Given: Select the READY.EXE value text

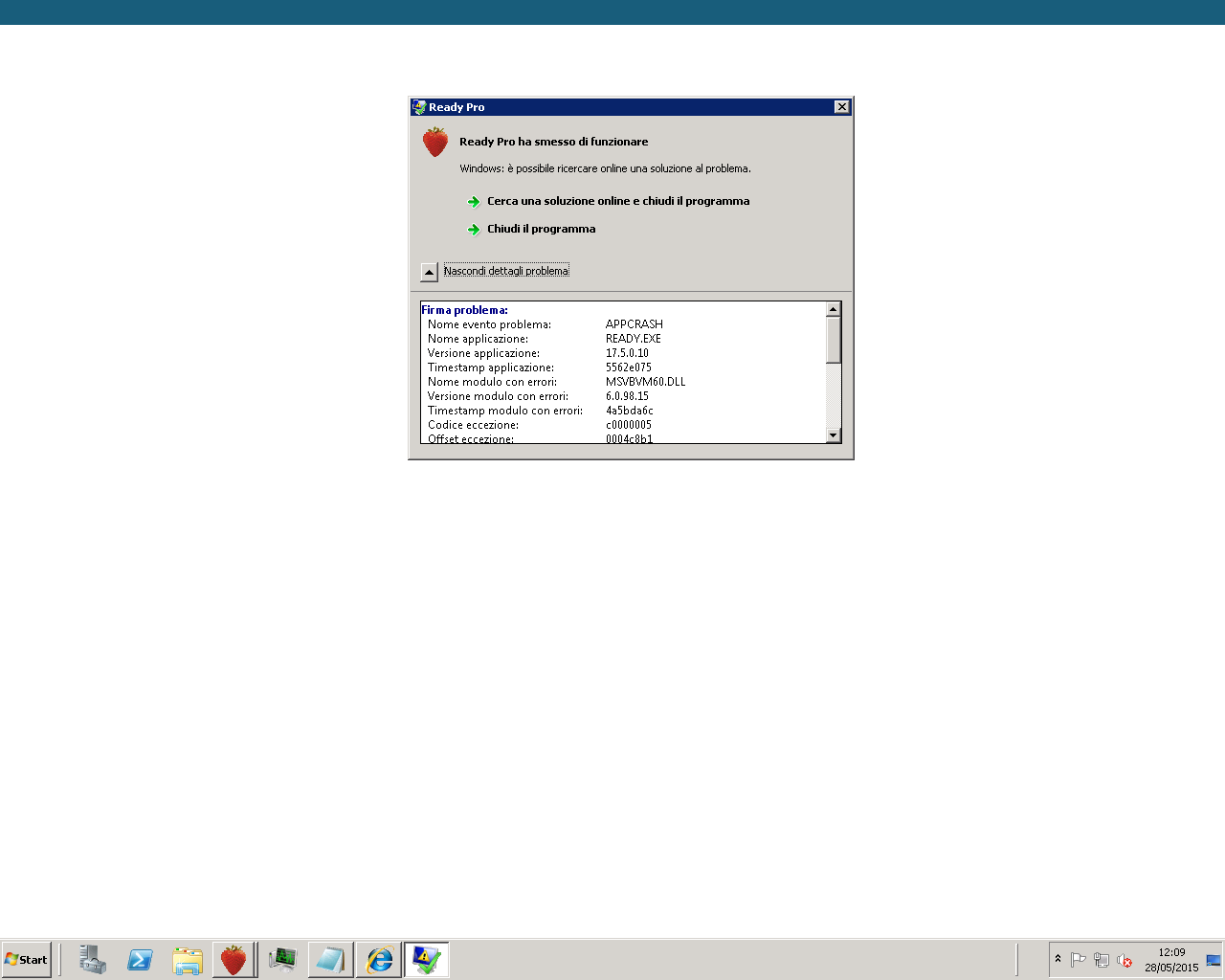Looking at the screenshot, I should coord(634,339).
